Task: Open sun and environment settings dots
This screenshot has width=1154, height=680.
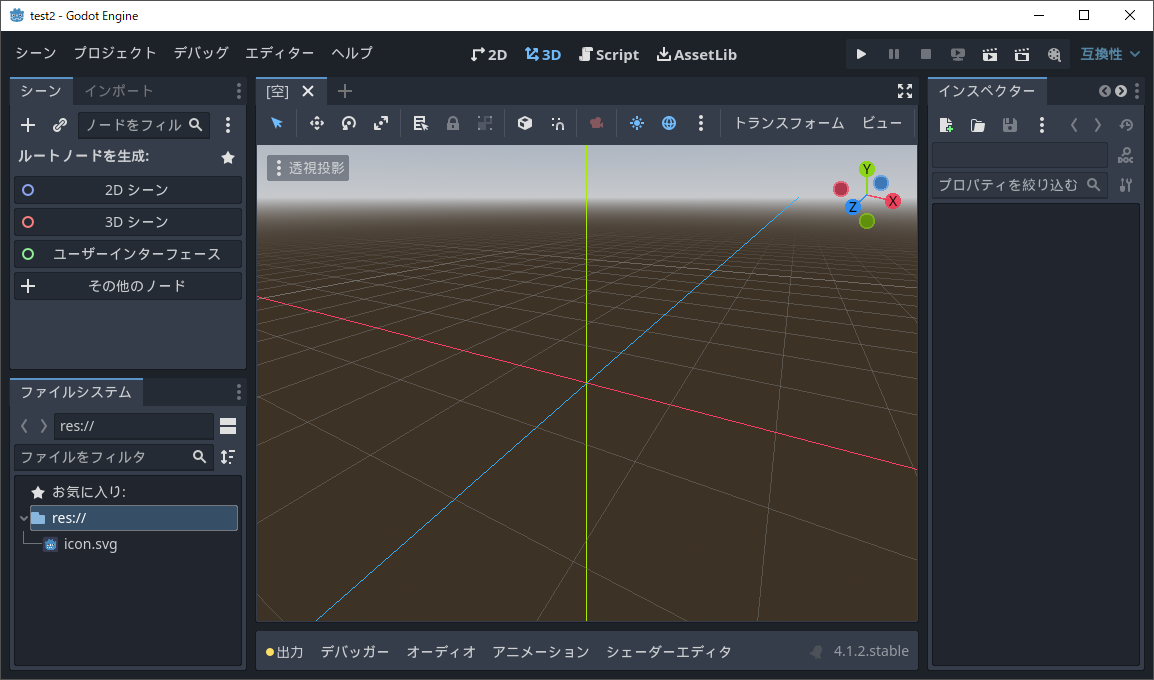Action: tap(701, 123)
